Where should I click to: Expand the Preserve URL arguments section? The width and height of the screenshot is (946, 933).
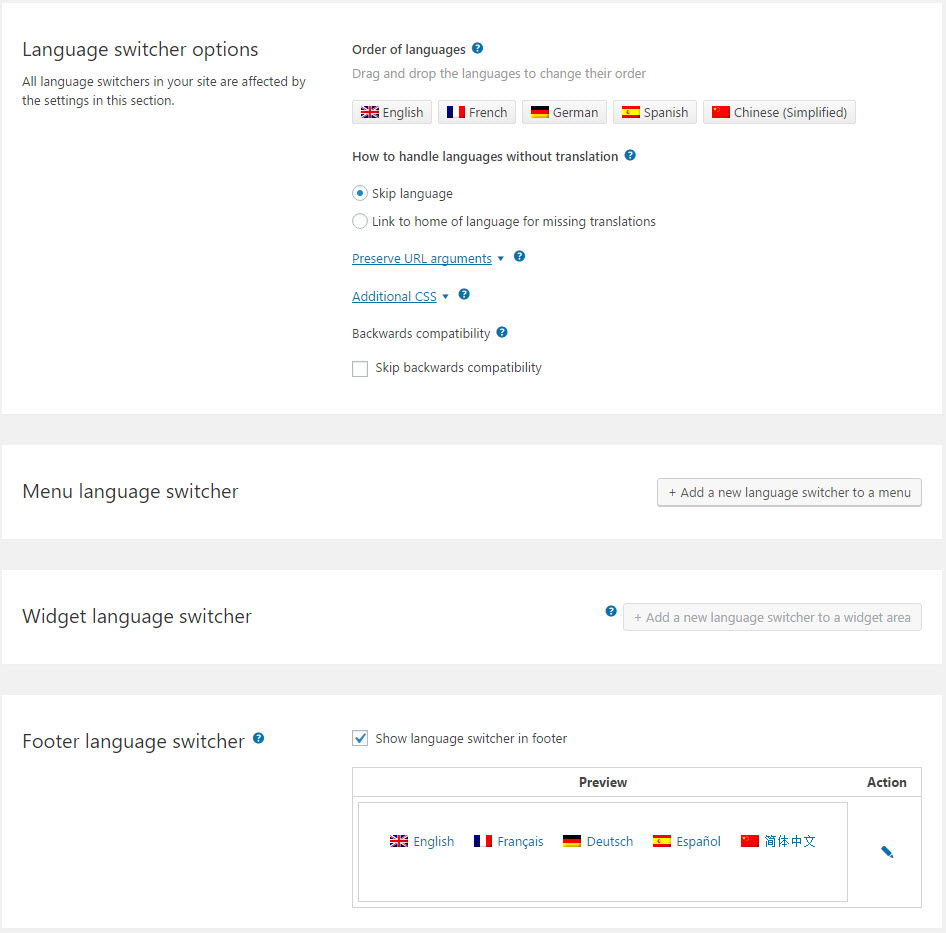[420, 257]
